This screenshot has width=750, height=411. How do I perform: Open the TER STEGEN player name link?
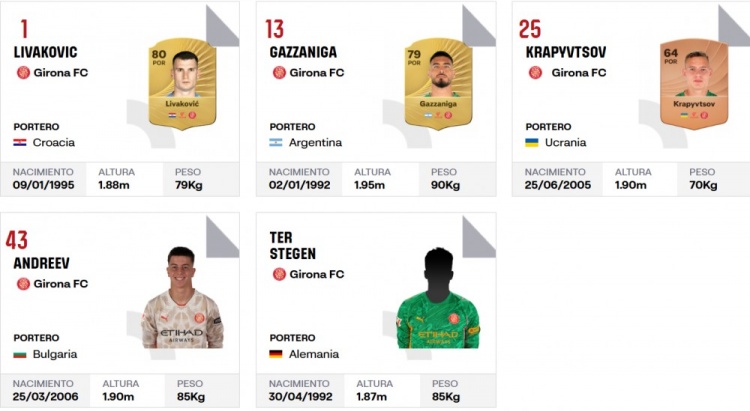click(x=292, y=245)
